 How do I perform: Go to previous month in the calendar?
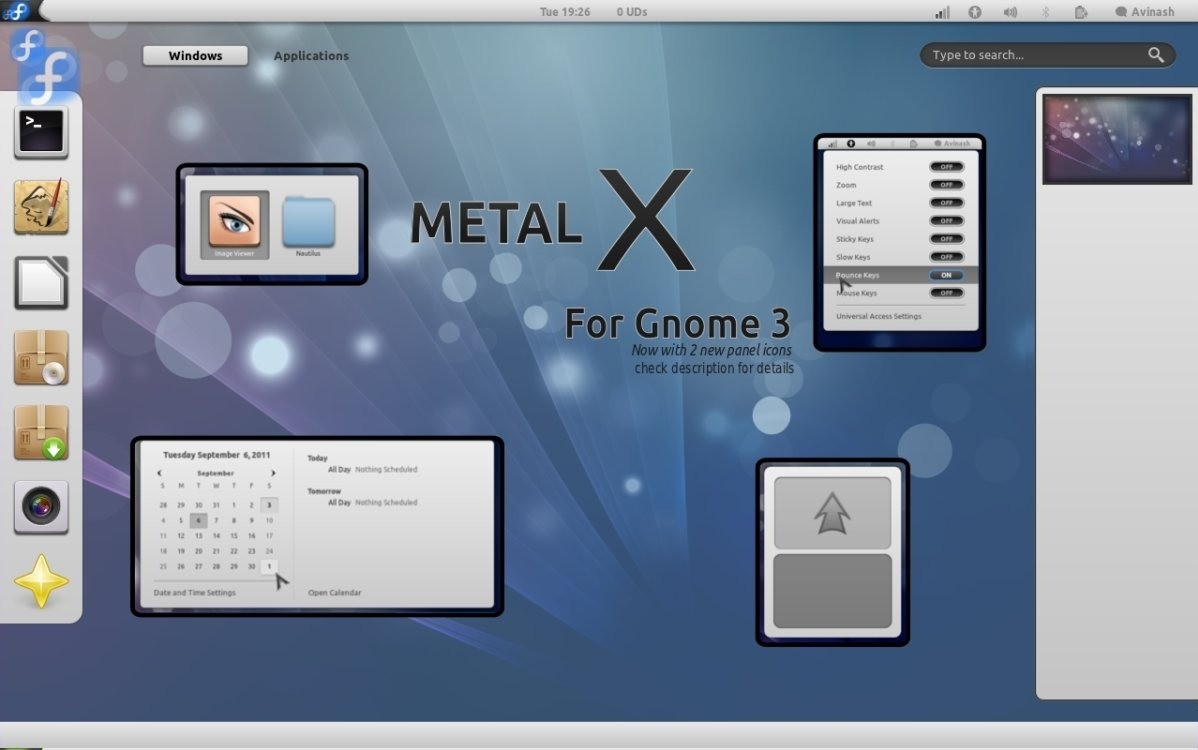(x=158, y=471)
